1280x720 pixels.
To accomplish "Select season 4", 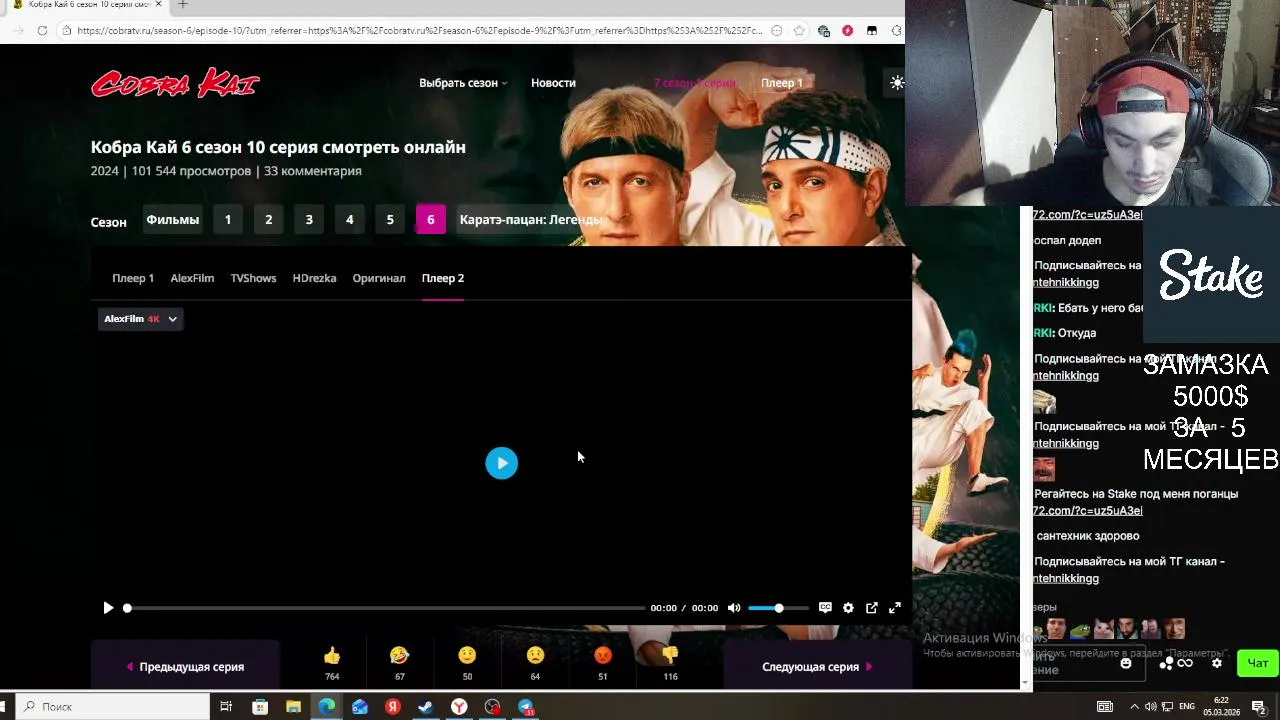I will (349, 220).
